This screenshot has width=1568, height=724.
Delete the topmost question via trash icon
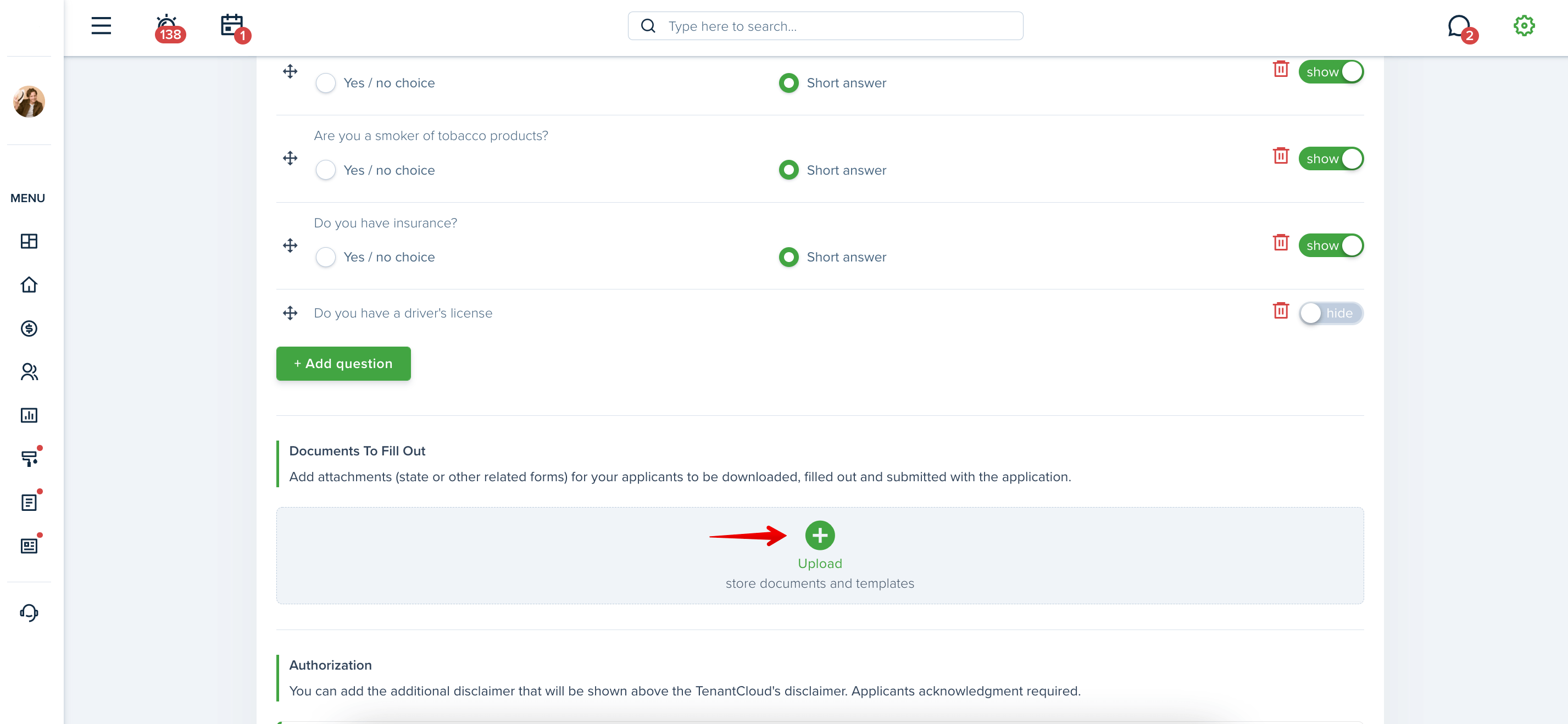pos(1281,69)
